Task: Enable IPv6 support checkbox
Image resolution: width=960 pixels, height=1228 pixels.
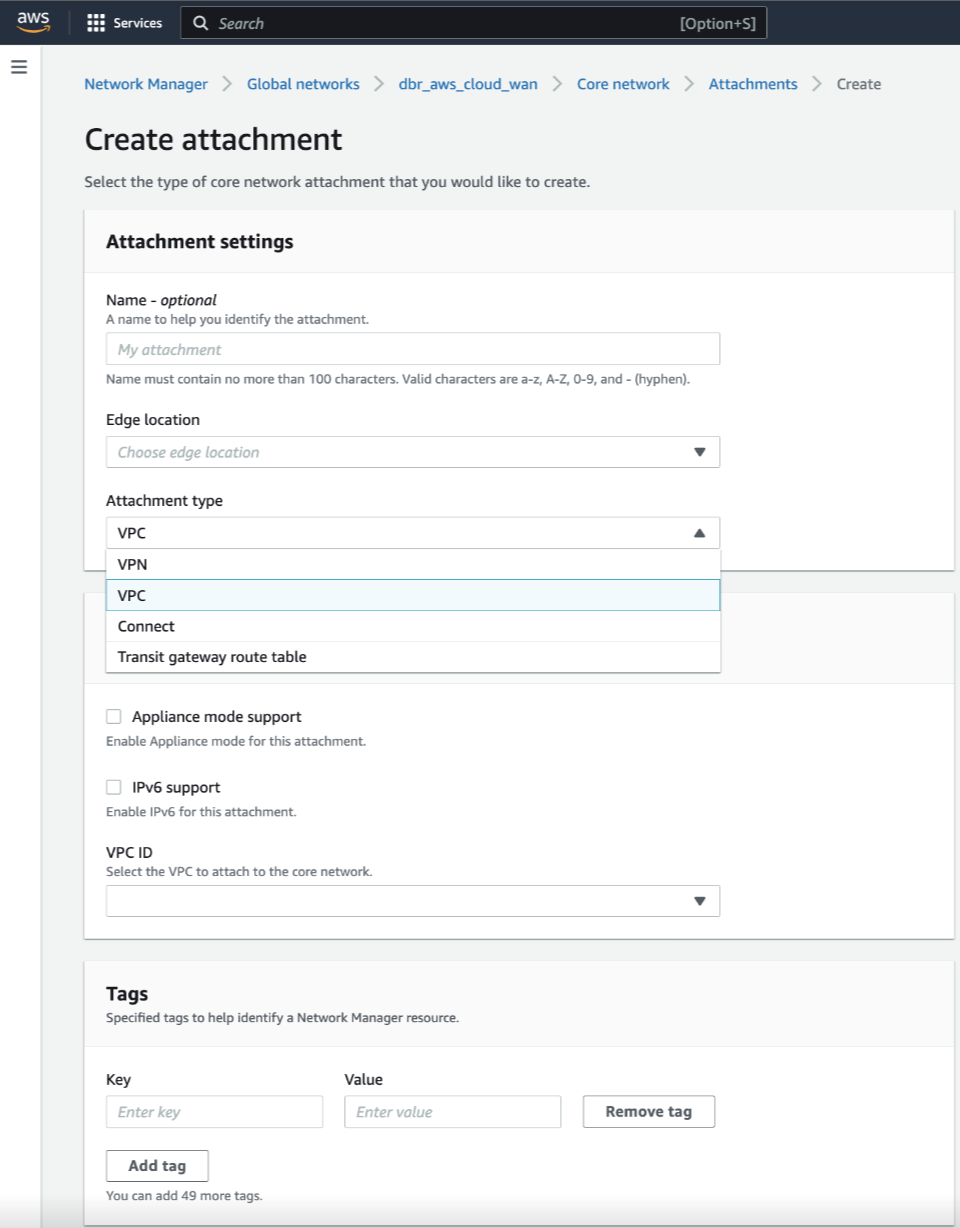Action: [x=114, y=787]
